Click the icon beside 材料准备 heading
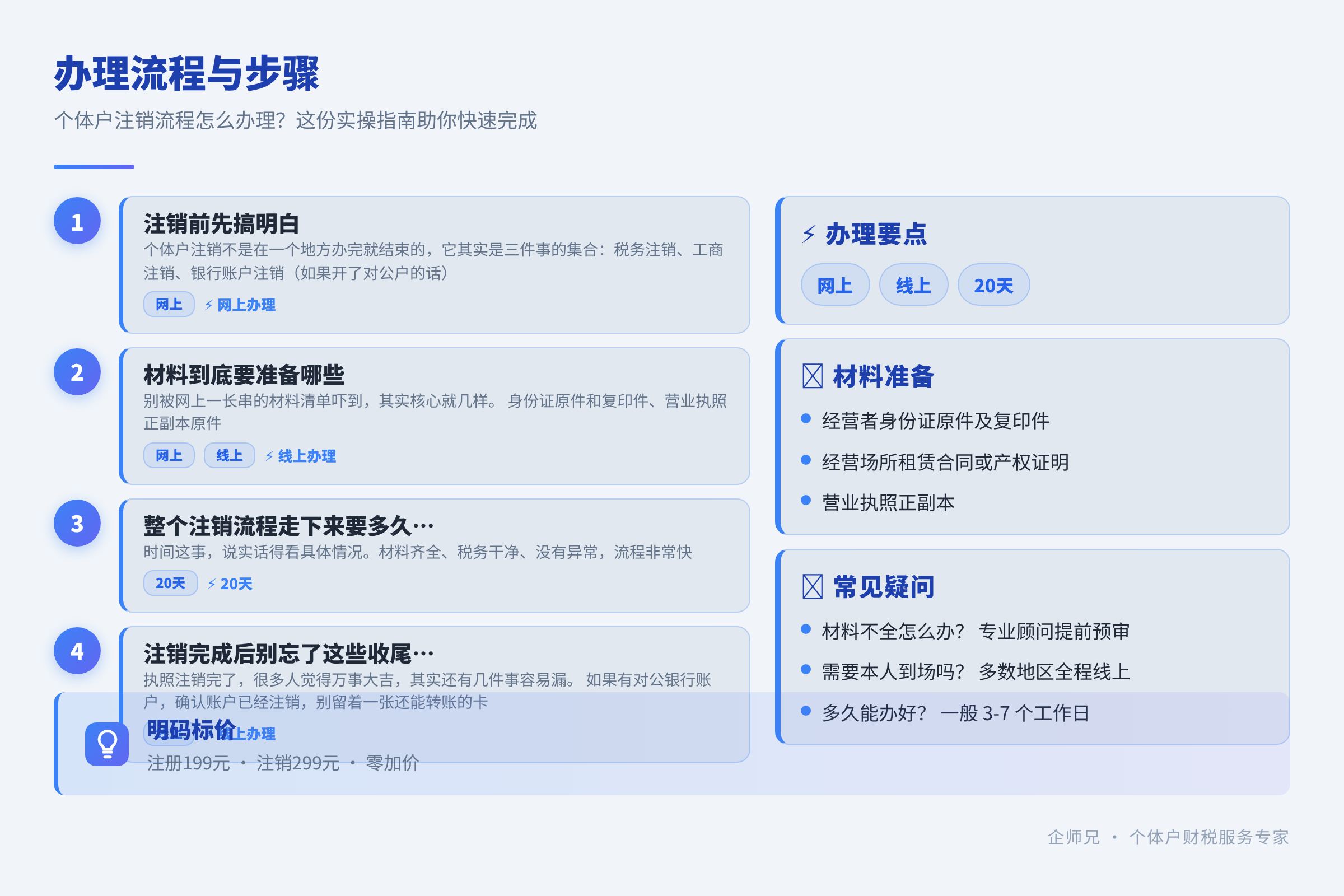The width and height of the screenshot is (1344, 896). (812, 376)
